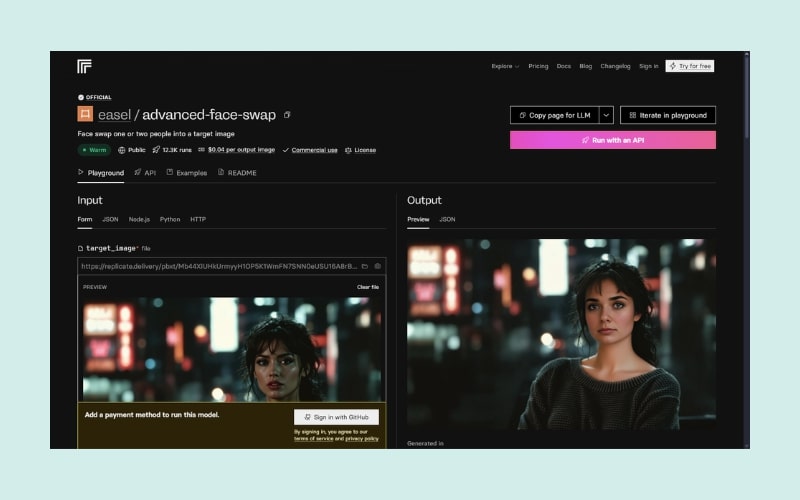The width and height of the screenshot is (800, 500).
Task: Open the README tab
Action: click(237, 173)
